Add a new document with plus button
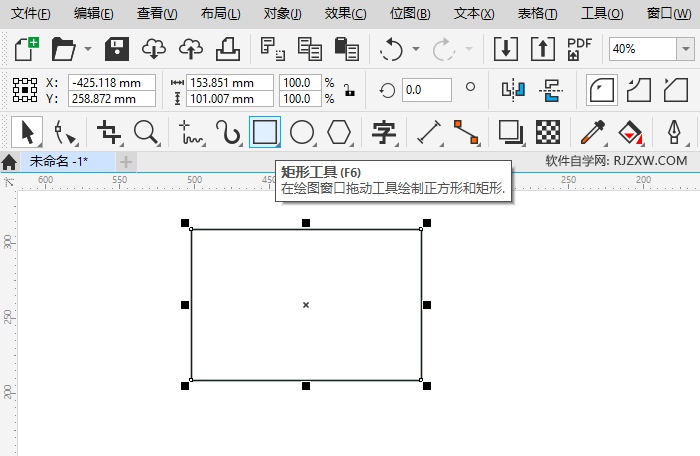The width and height of the screenshot is (700, 456). [126, 161]
